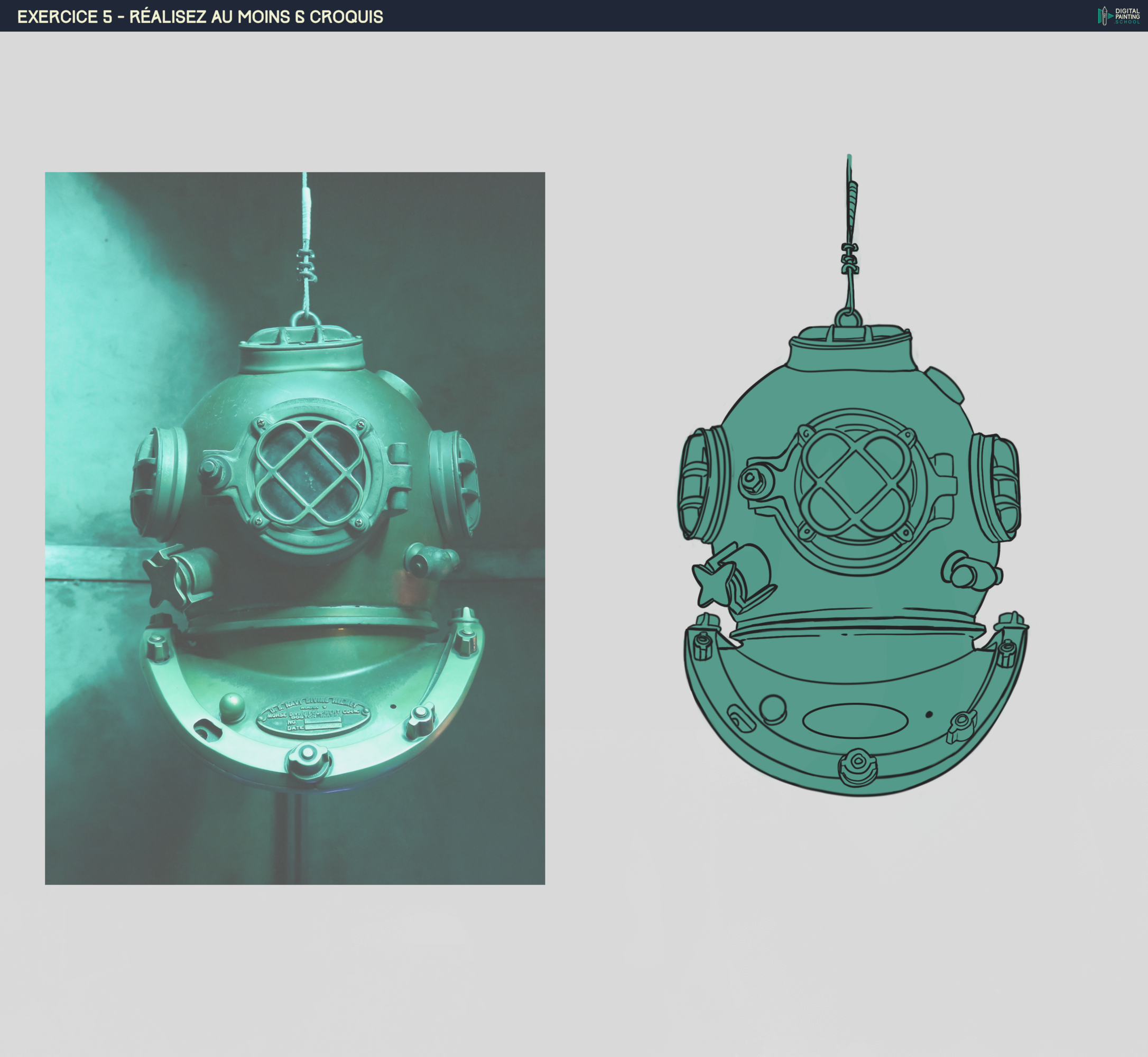Click the blank oval nameplate in the sketch

[x=855, y=721]
